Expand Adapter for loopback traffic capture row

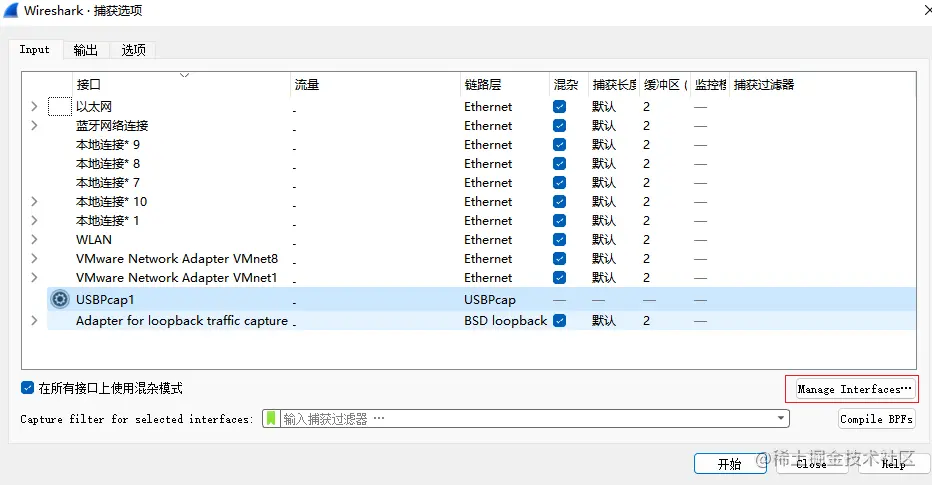pos(34,320)
